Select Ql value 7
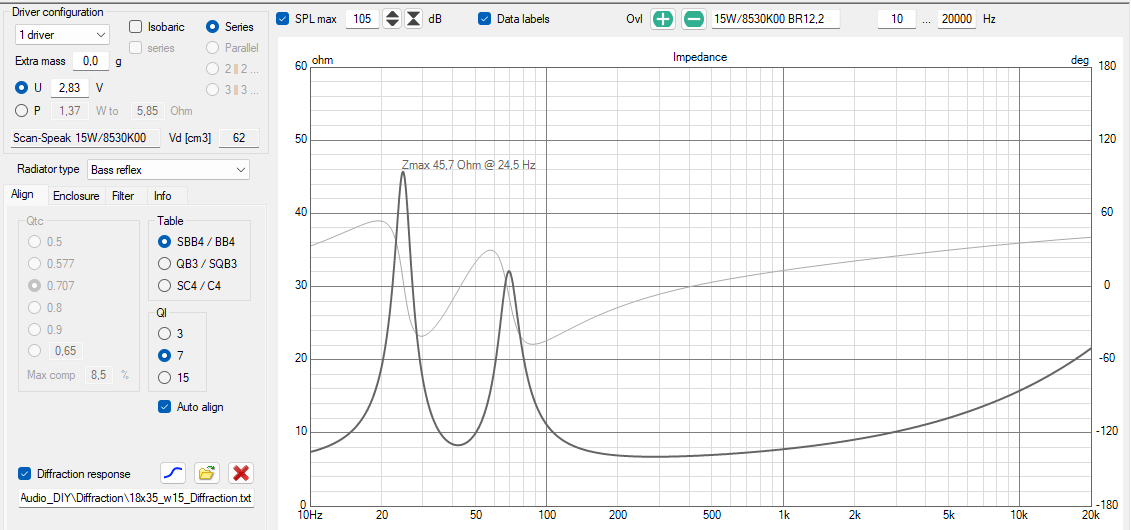This screenshot has height=530, width=1131. point(164,355)
